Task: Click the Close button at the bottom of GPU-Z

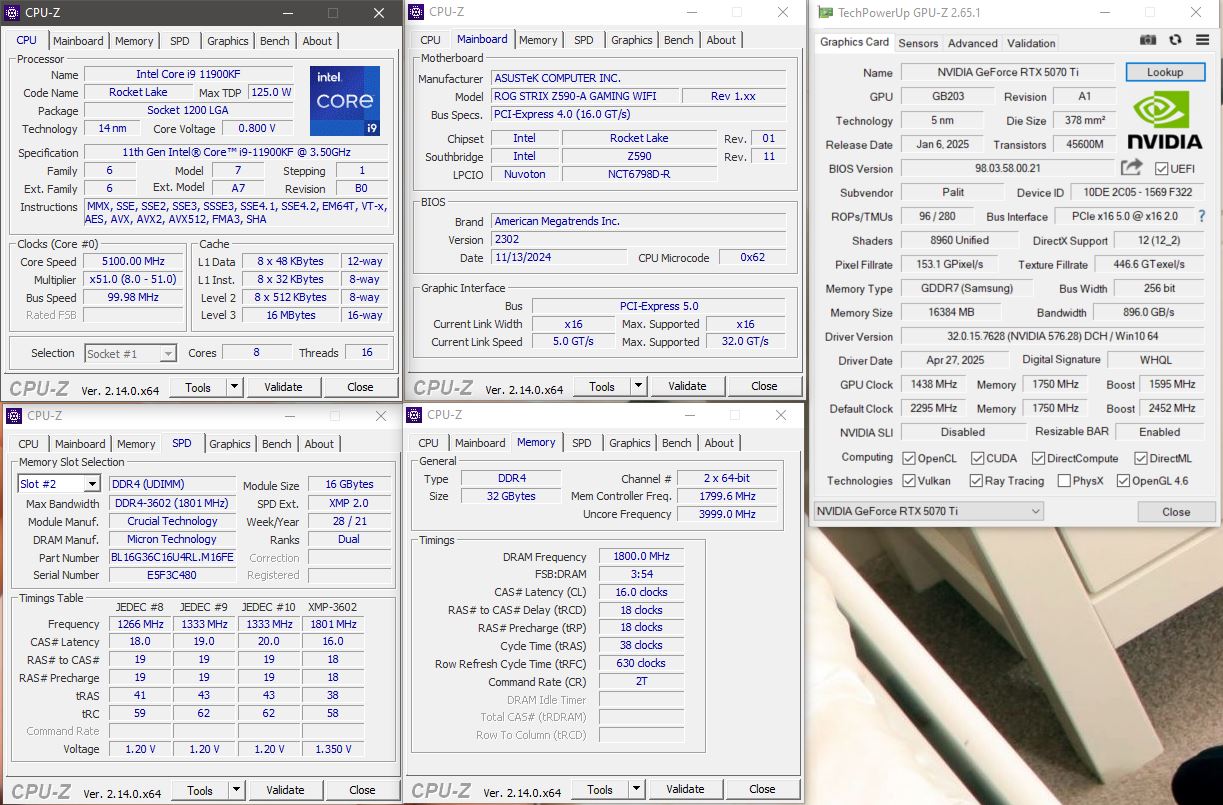Action: click(x=1176, y=512)
